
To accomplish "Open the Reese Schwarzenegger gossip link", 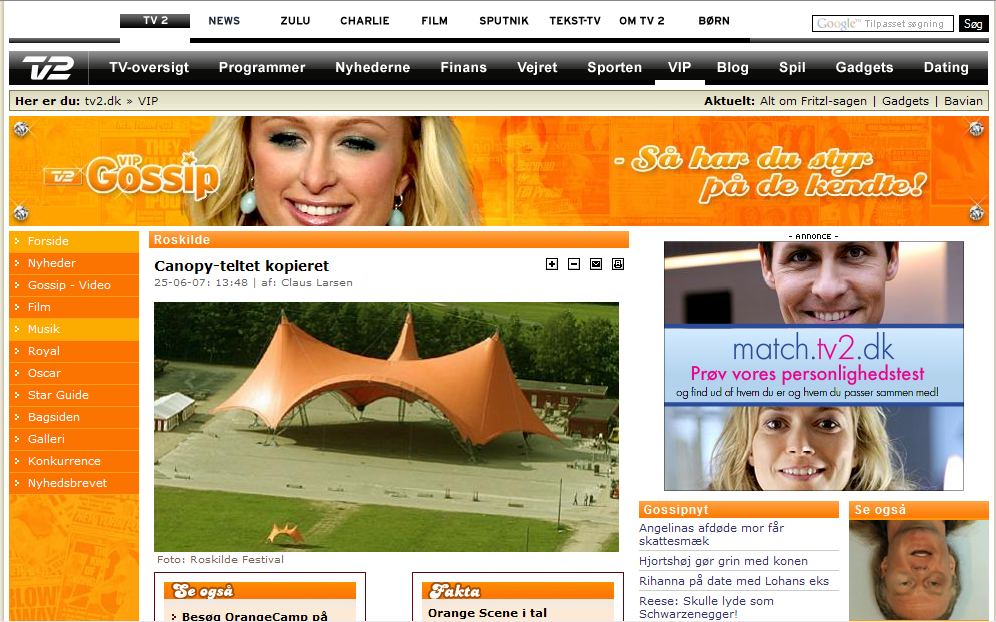I will (x=706, y=607).
